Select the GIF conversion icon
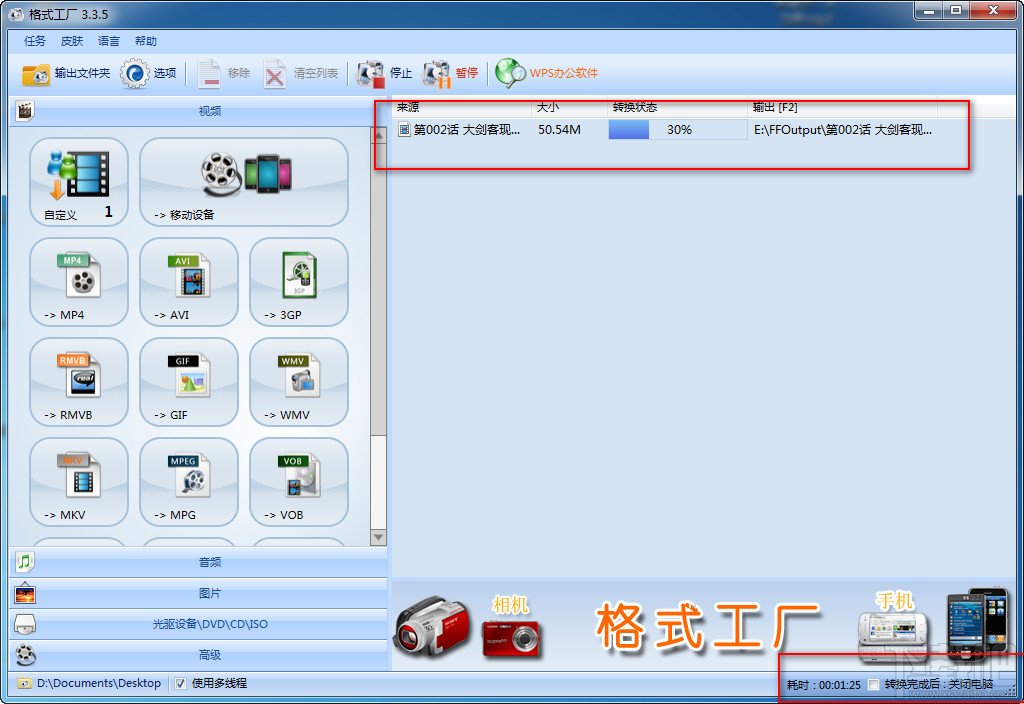Viewport: 1024px width, 704px height. (189, 382)
